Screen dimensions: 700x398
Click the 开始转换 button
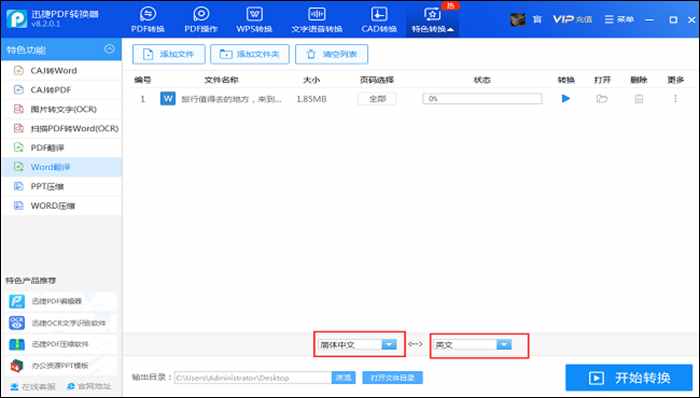tap(629, 377)
